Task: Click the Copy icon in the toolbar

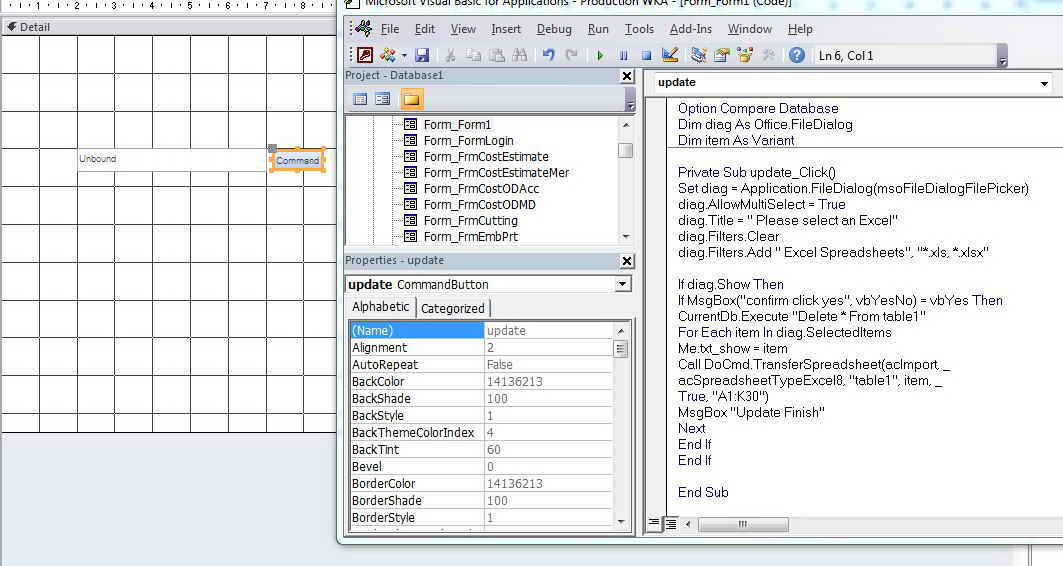Action: click(x=474, y=56)
